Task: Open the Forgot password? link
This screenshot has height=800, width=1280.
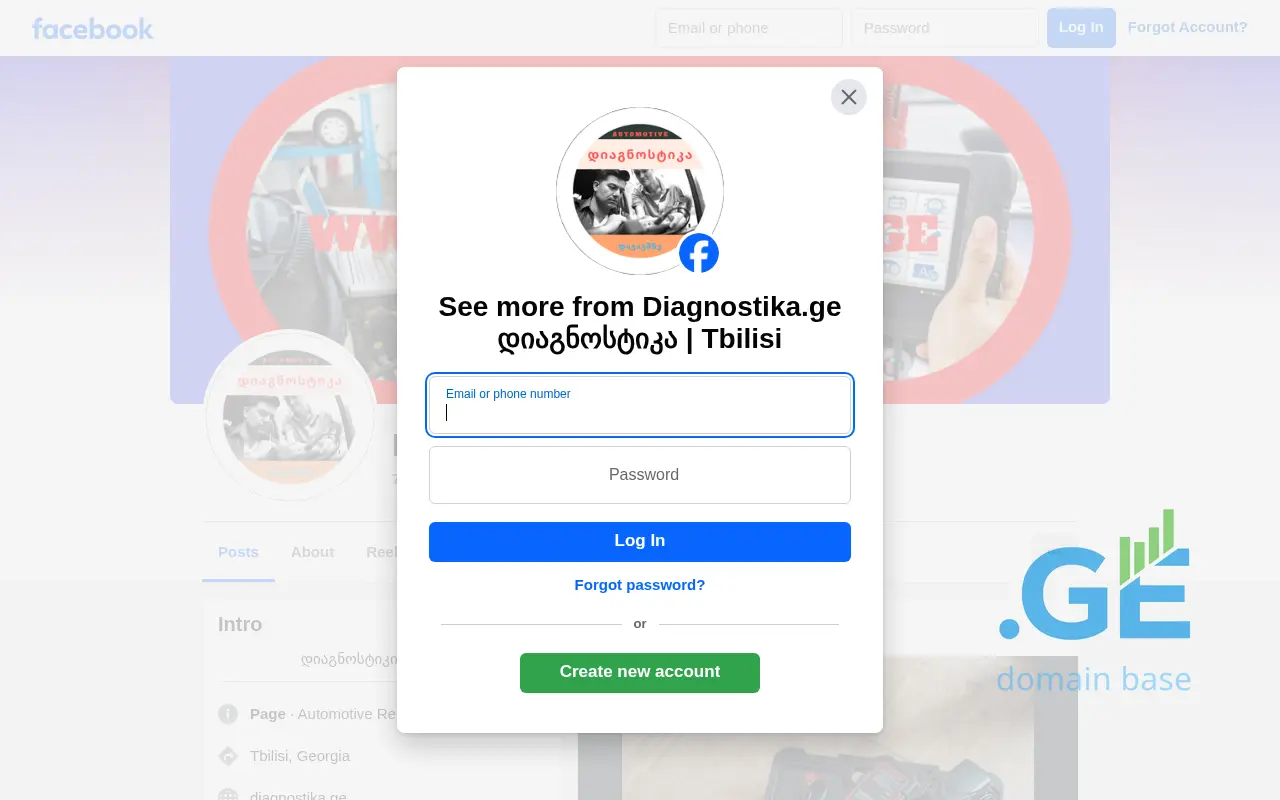Action: click(640, 585)
